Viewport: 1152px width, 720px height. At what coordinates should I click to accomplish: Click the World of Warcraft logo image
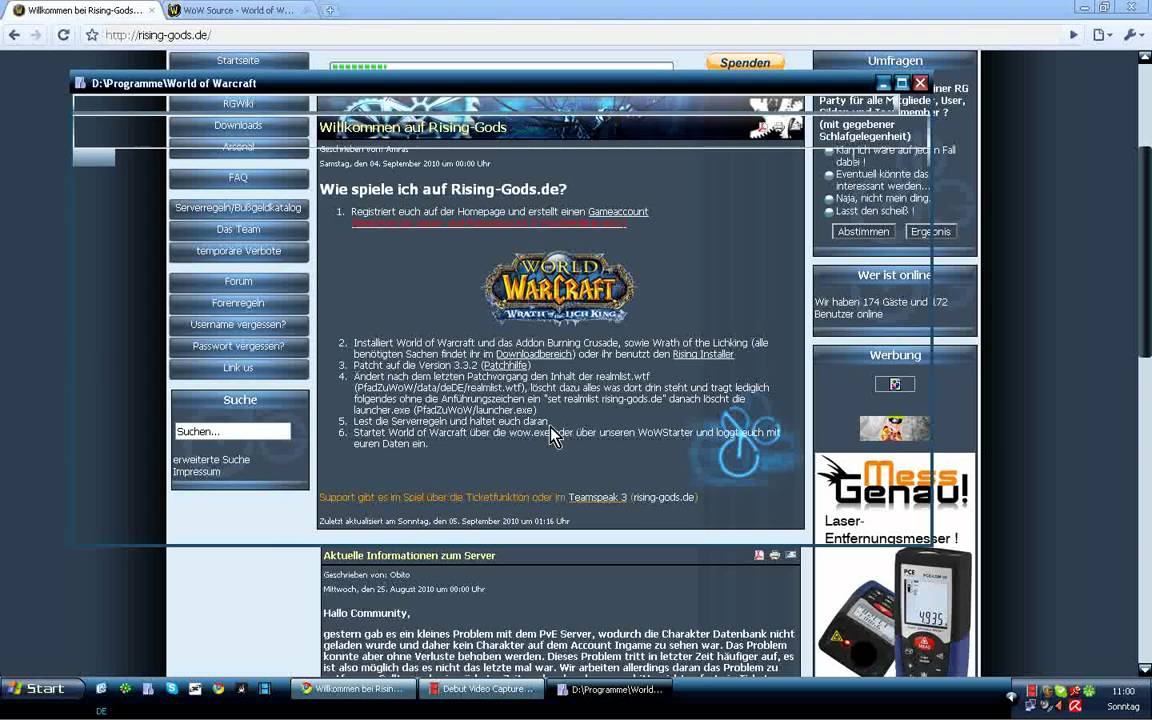click(x=558, y=289)
